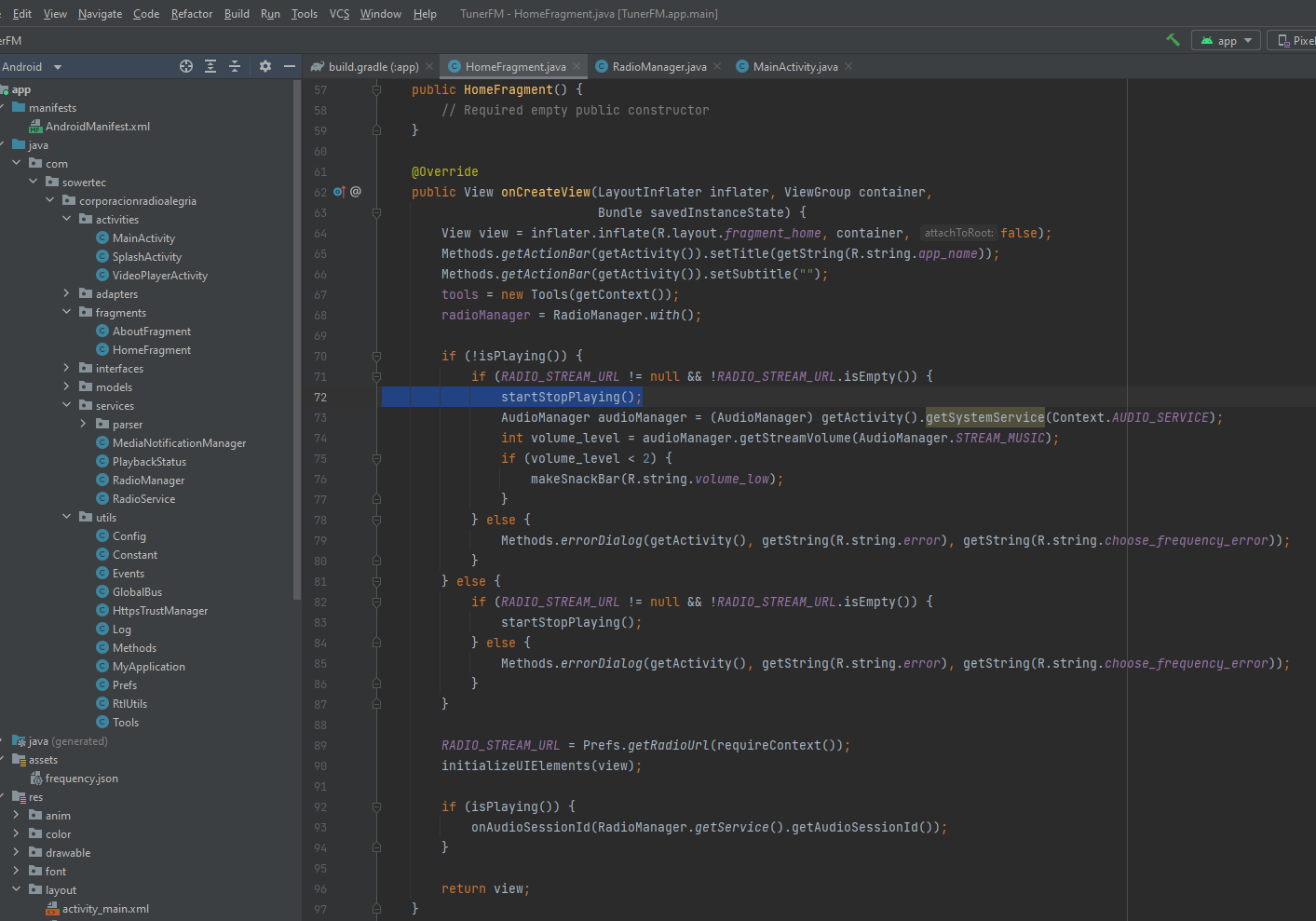Collapse the utils folder
Screen dimensions: 1316x921
coord(66,517)
